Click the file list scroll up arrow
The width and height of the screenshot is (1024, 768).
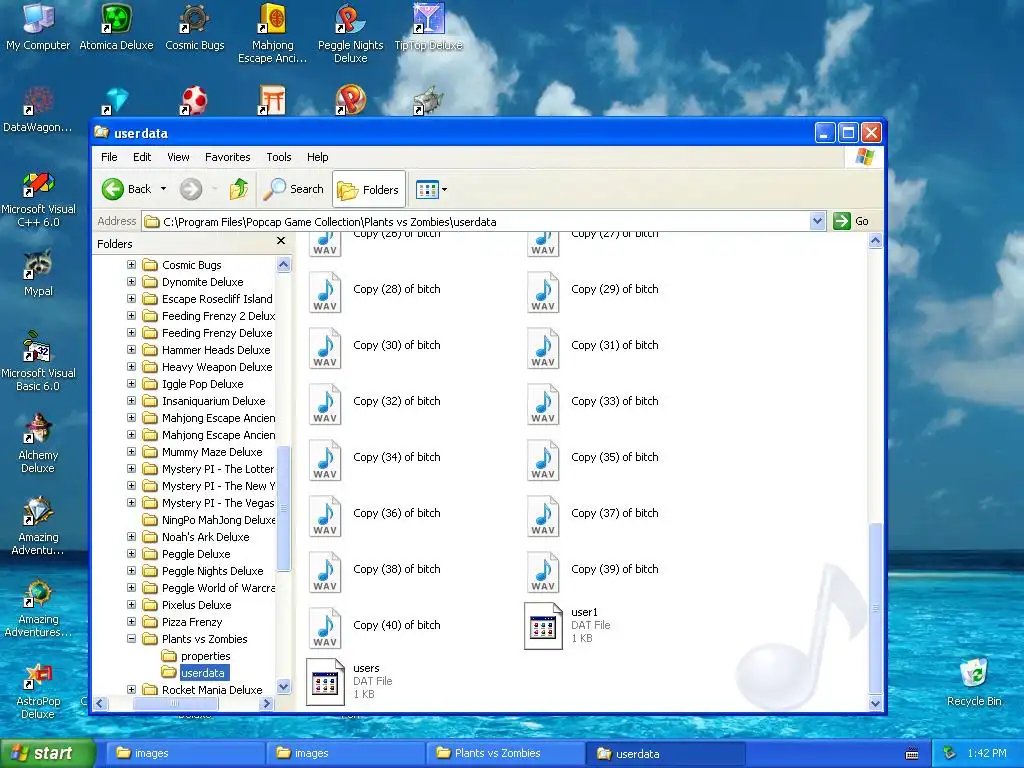click(876, 241)
